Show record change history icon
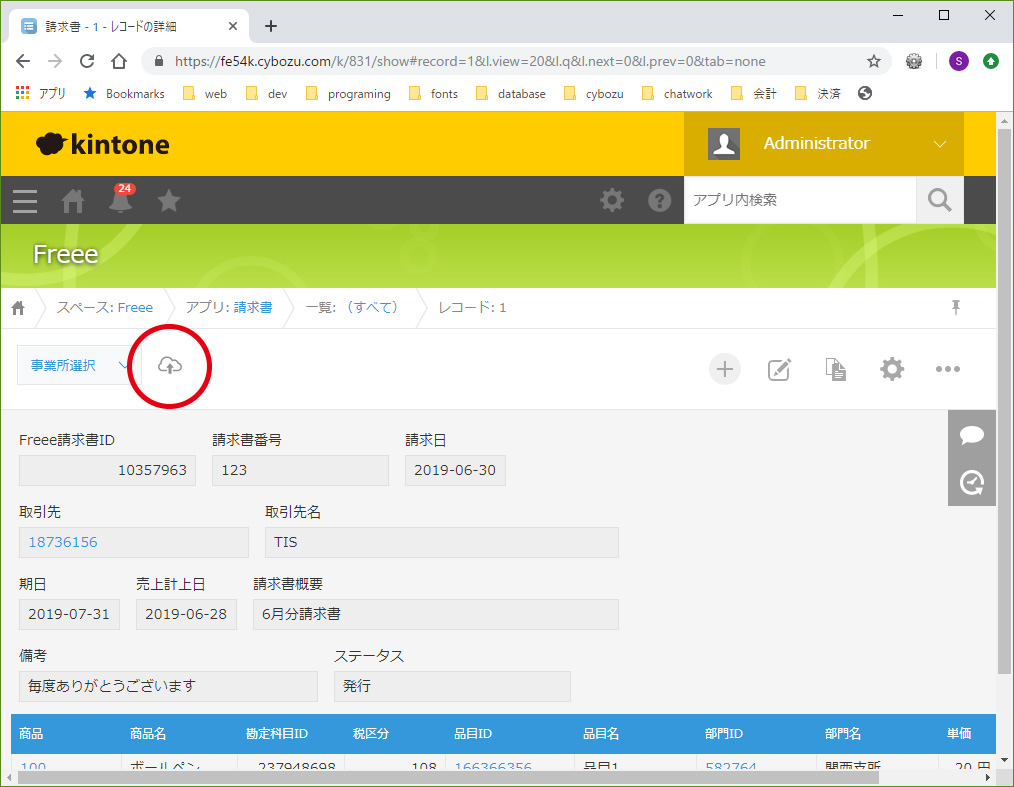This screenshot has height=787, width=1014. pos(972,482)
